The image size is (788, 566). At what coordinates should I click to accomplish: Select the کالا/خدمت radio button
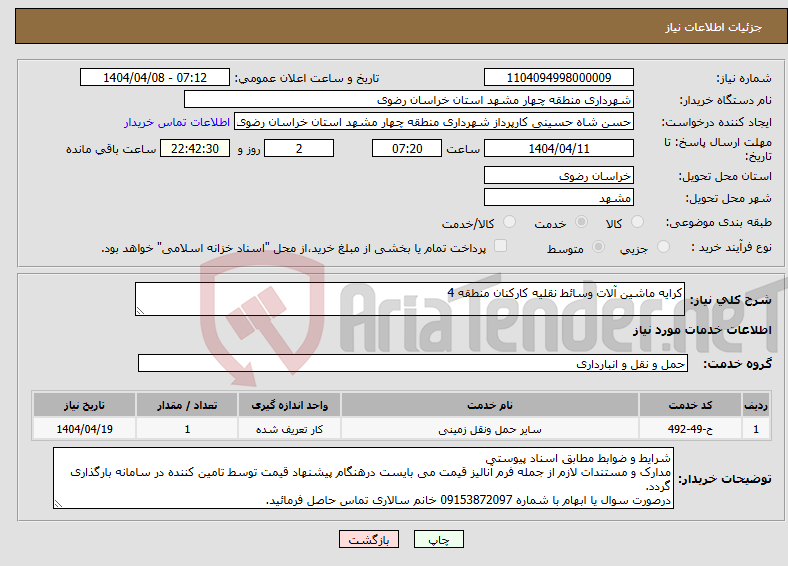click(x=509, y=222)
